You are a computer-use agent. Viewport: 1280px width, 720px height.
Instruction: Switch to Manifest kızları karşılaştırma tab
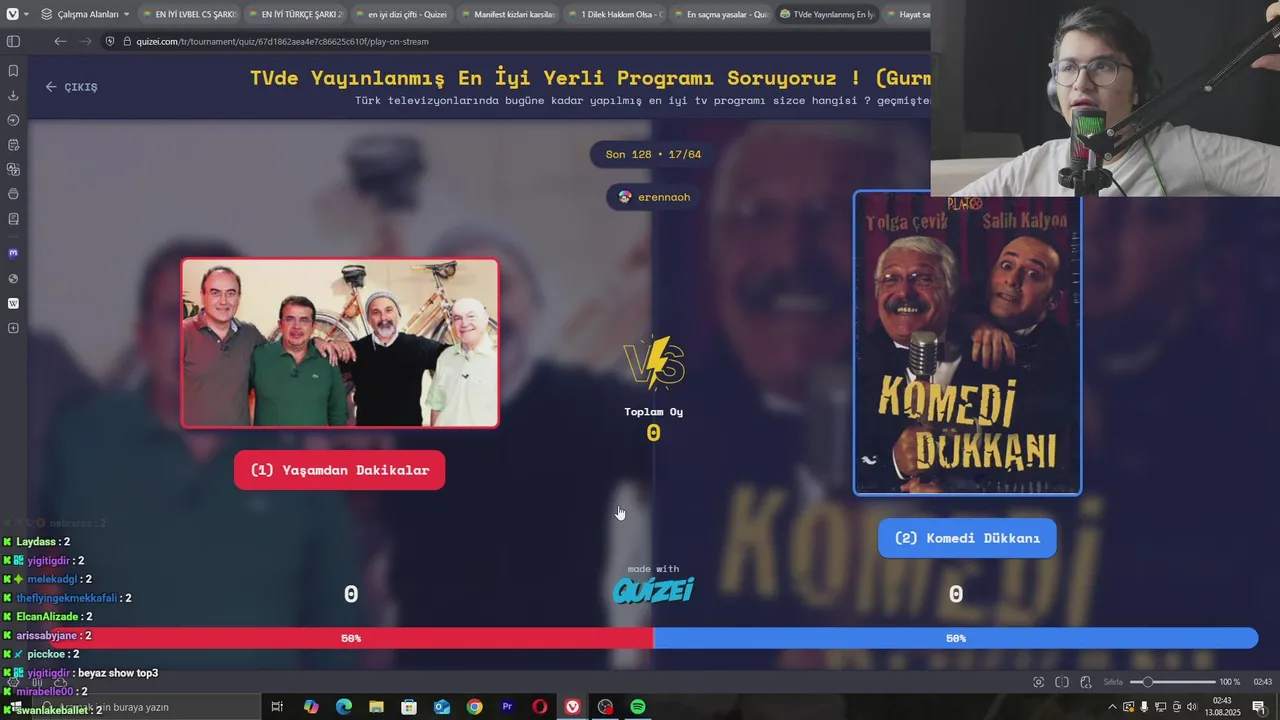point(506,14)
